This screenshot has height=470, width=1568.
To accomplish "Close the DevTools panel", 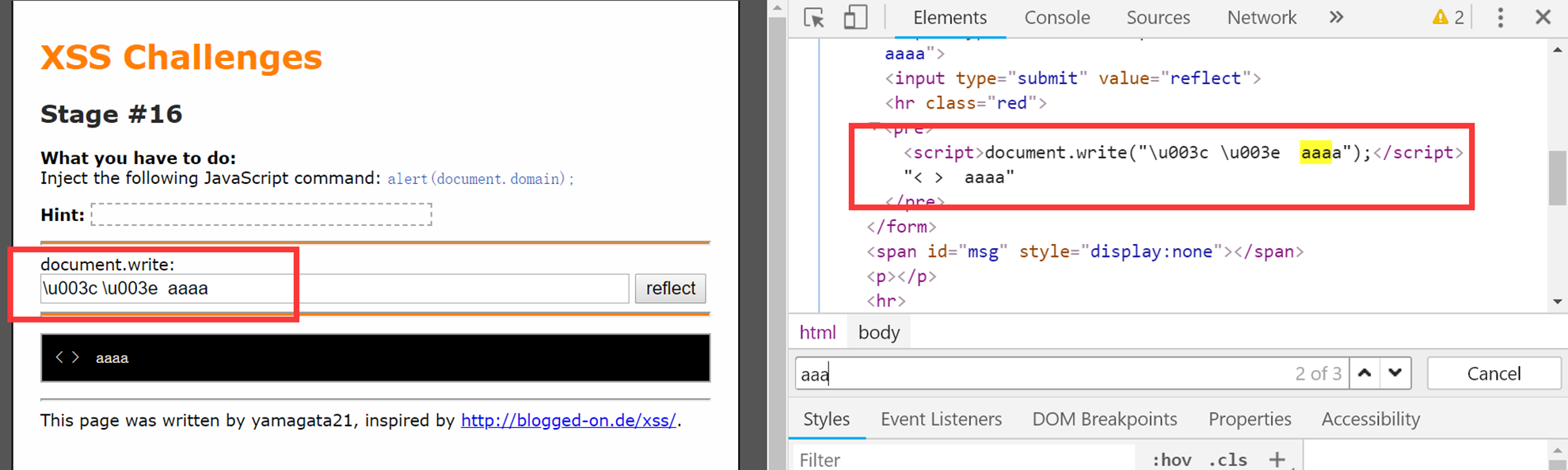I will click(1543, 17).
